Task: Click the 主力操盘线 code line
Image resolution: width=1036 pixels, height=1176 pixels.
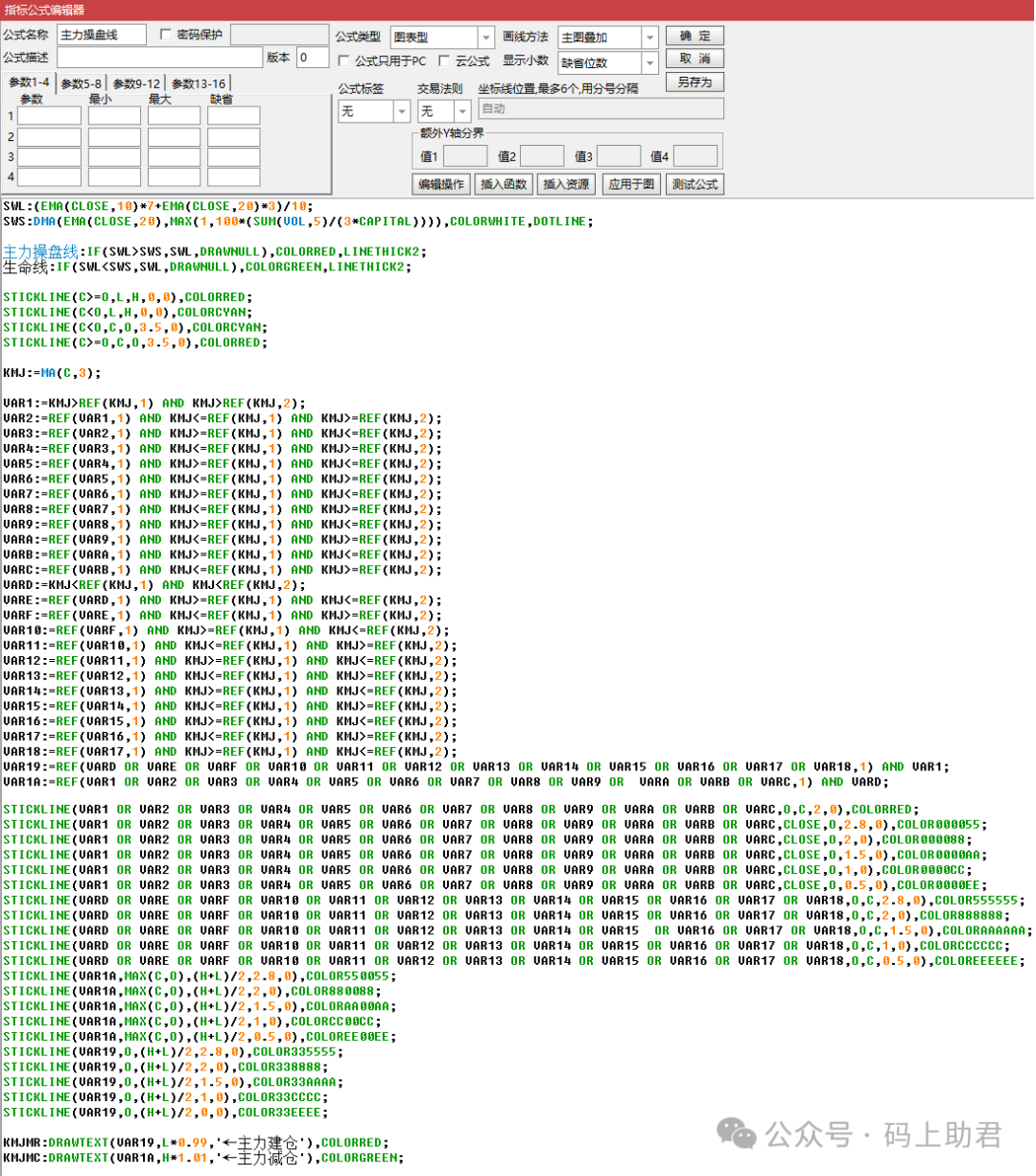Action: (214, 251)
